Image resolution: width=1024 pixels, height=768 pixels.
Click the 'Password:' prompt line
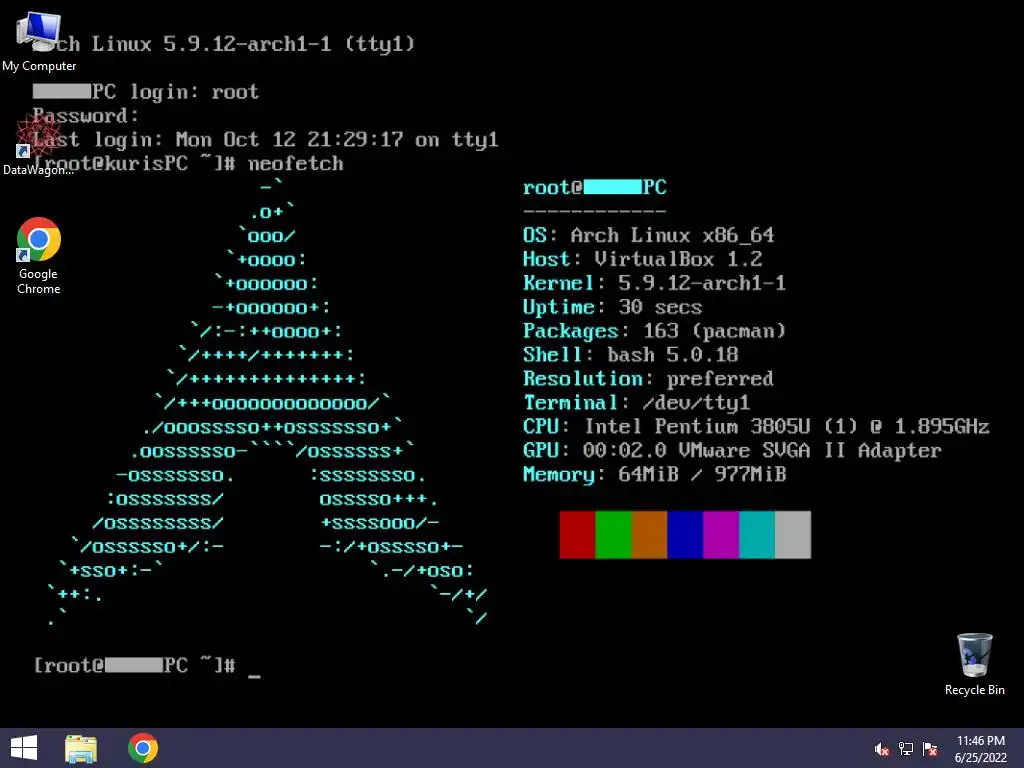pyautogui.click(x=86, y=116)
